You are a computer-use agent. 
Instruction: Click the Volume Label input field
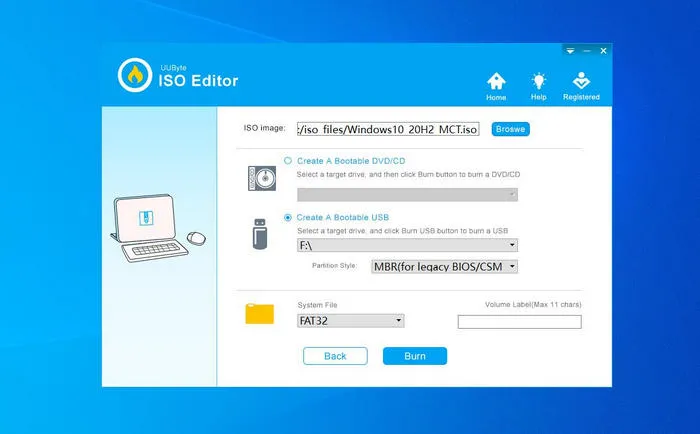pos(520,321)
